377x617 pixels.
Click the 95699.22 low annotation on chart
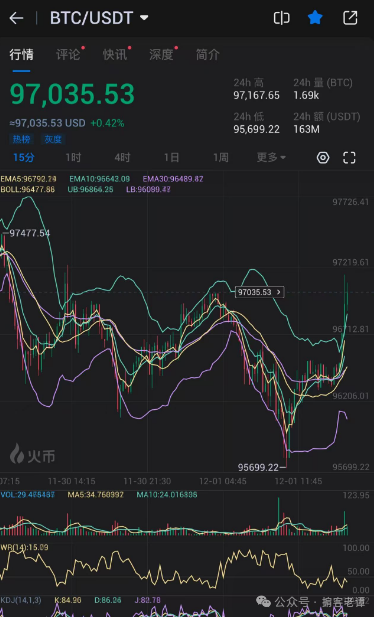point(258,467)
